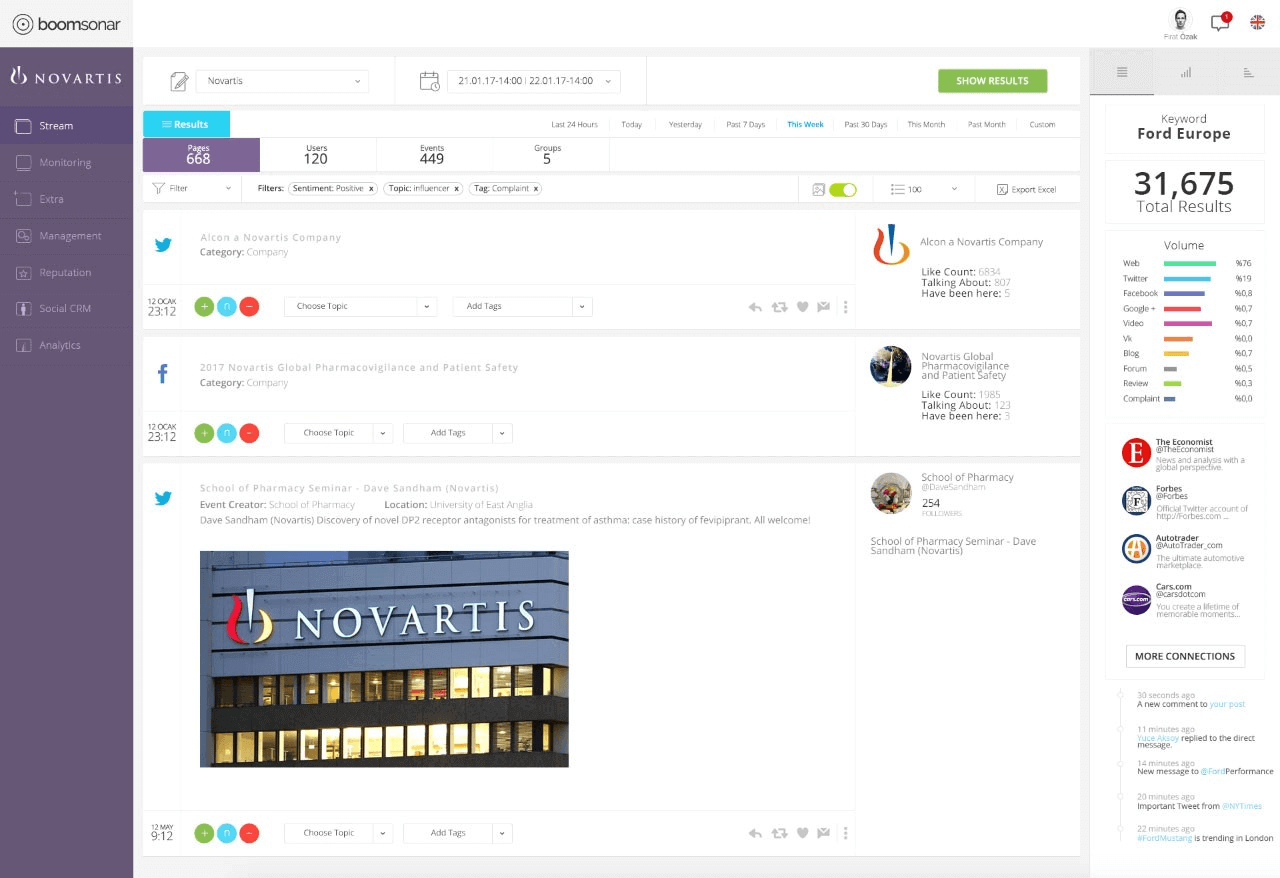Open the Novartis project dropdown
1280x878 pixels.
(x=282, y=81)
